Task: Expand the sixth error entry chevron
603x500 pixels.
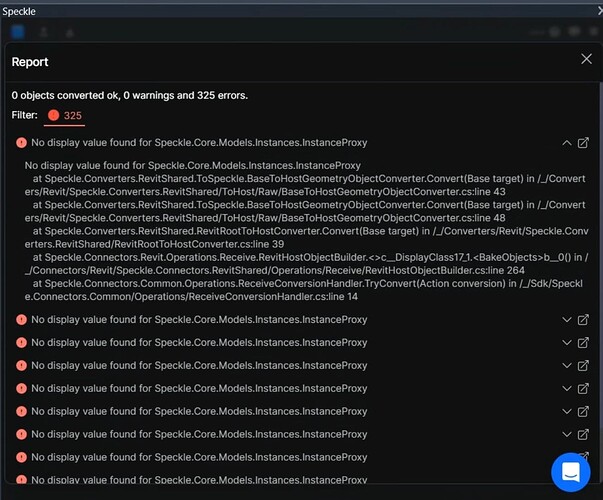Action: [x=566, y=412]
